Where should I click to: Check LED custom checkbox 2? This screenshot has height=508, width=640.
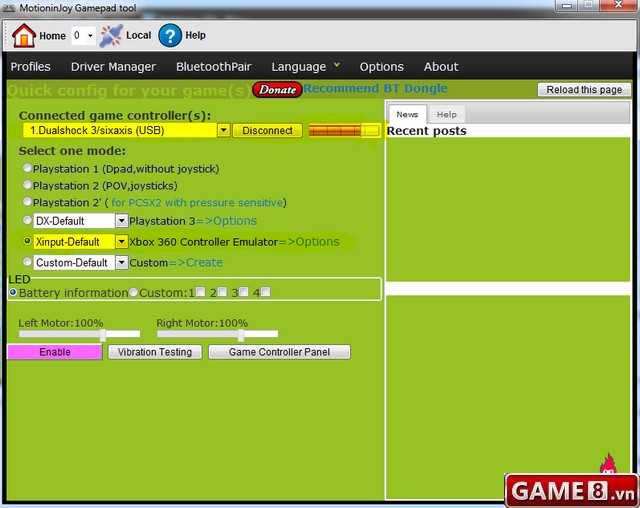click(222, 292)
